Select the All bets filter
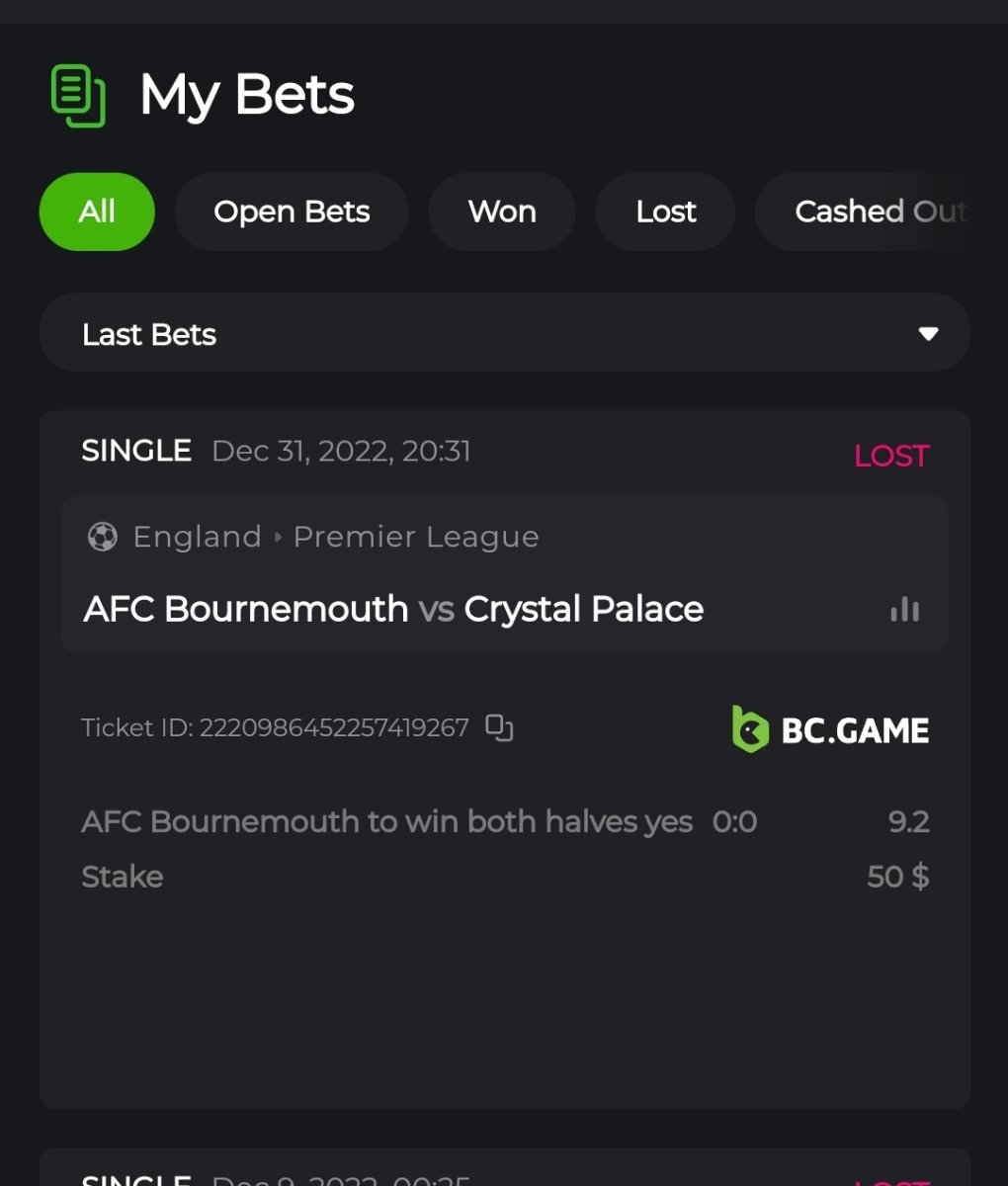 (x=97, y=212)
